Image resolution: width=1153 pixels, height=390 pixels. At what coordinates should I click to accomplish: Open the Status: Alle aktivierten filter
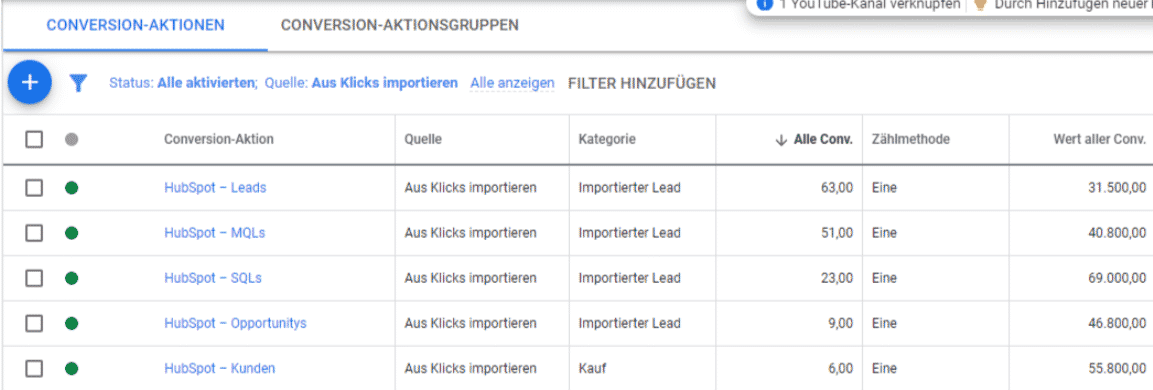[x=183, y=83]
